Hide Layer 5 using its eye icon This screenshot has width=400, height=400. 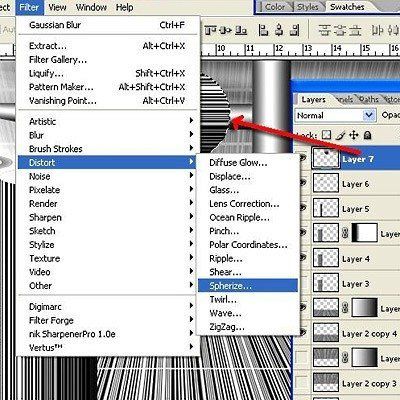303,207
